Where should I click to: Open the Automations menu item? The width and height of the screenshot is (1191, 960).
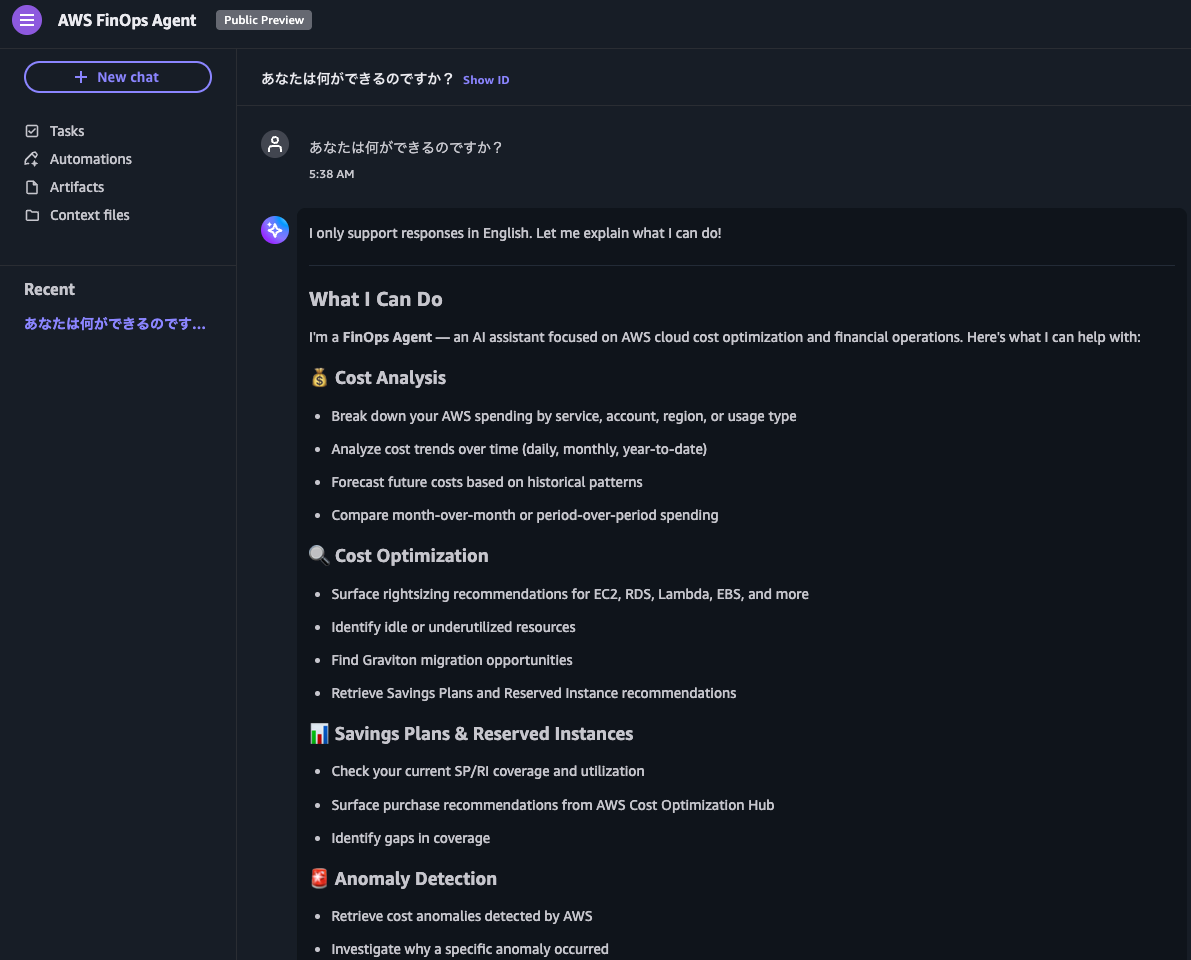(x=90, y=159)
